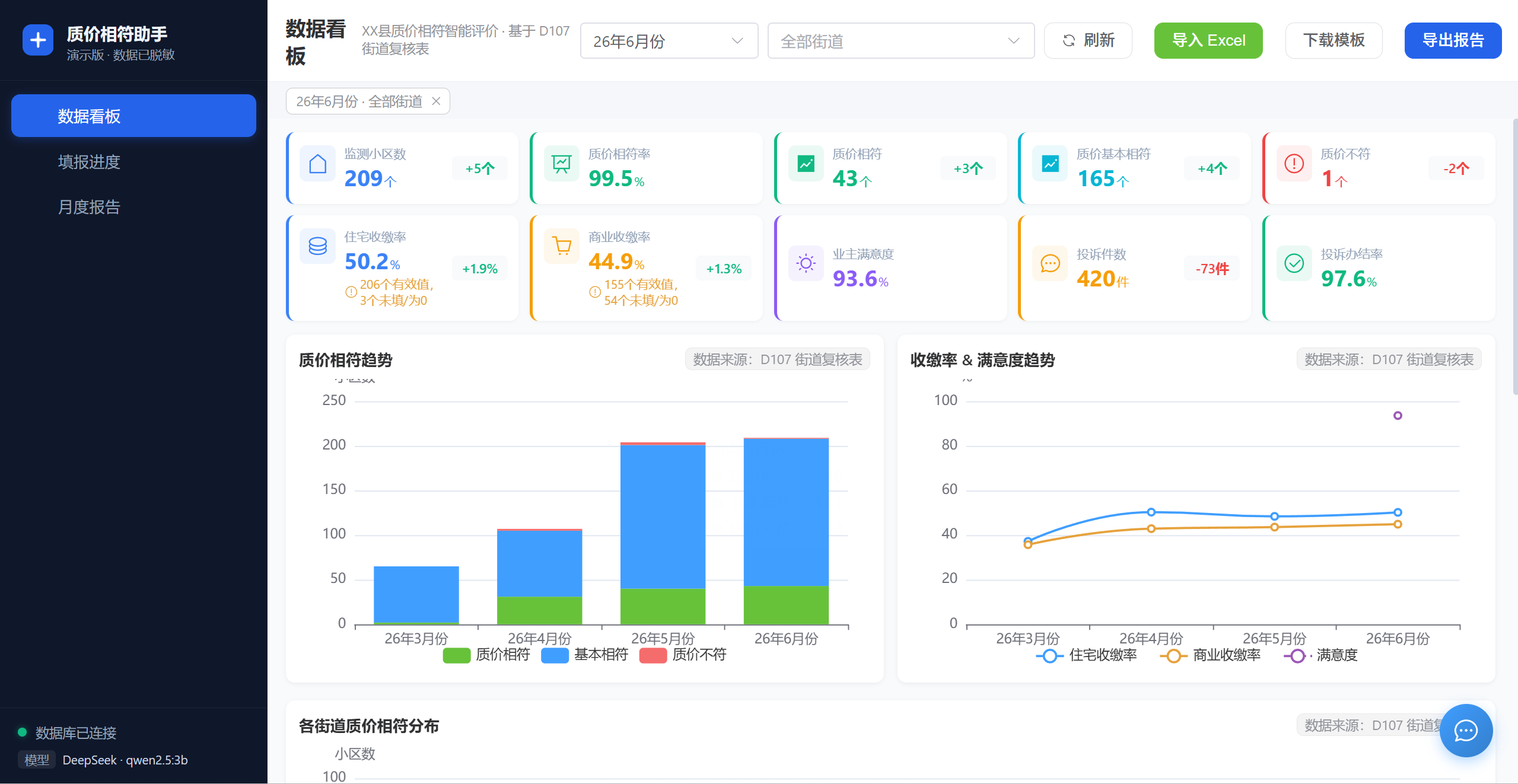The height and width of the screenshot is (784, 1518).
Task: Click the refresh icon in 刷新 button
Action: click(1068, 40)
